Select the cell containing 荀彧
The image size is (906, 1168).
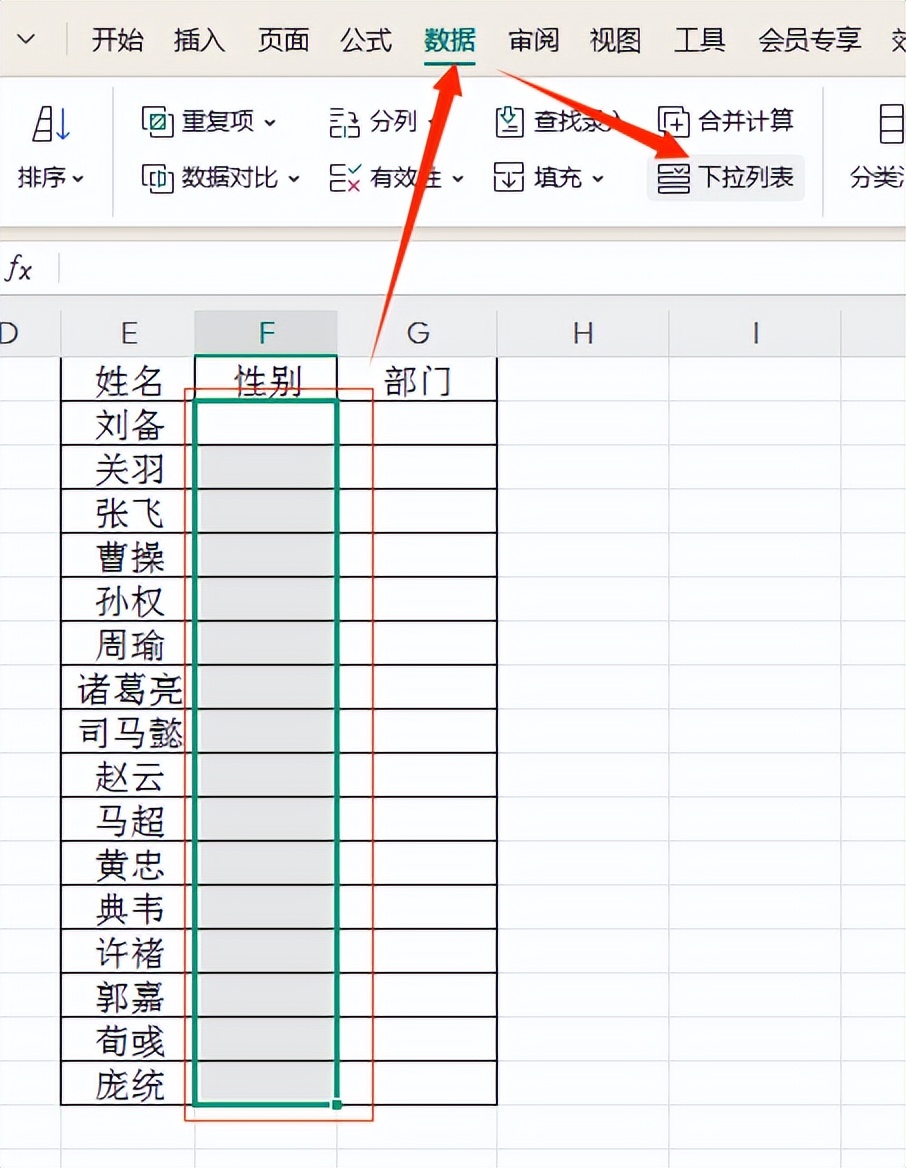[128, 1039]
